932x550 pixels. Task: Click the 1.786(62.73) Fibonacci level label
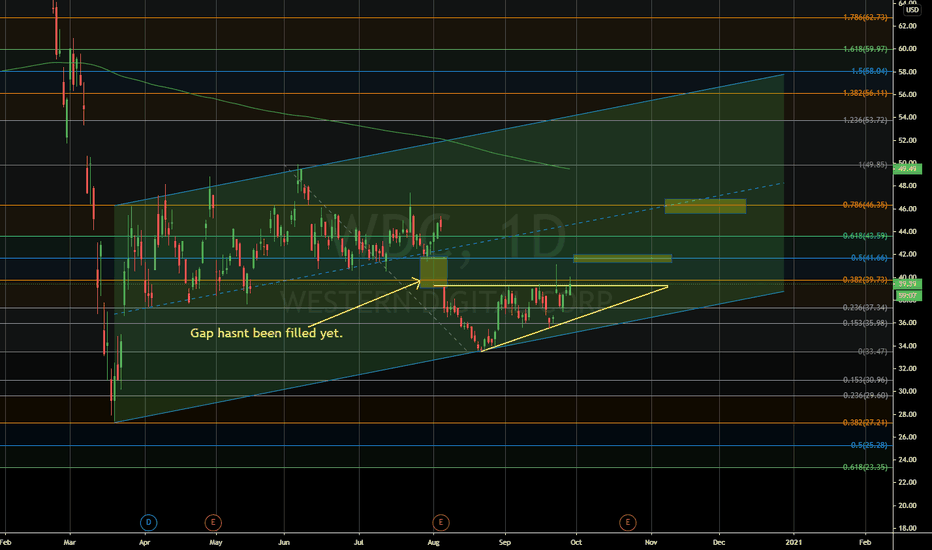(x=865, y=17)
